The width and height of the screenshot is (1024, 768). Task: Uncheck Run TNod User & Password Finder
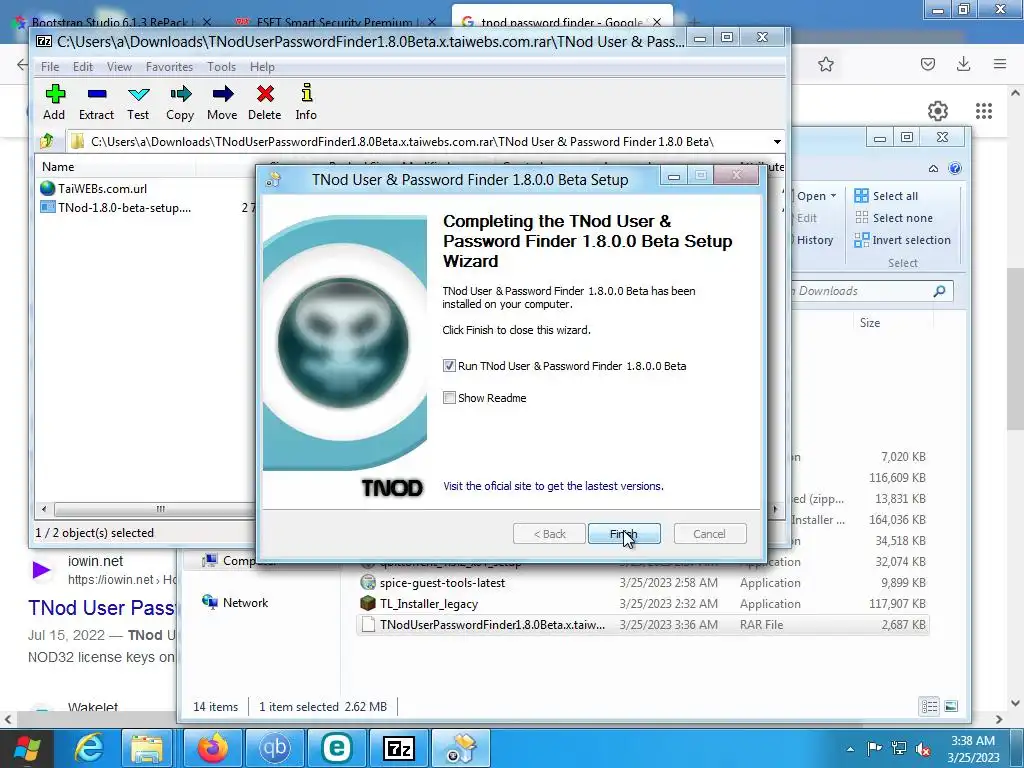coord(449,366)
